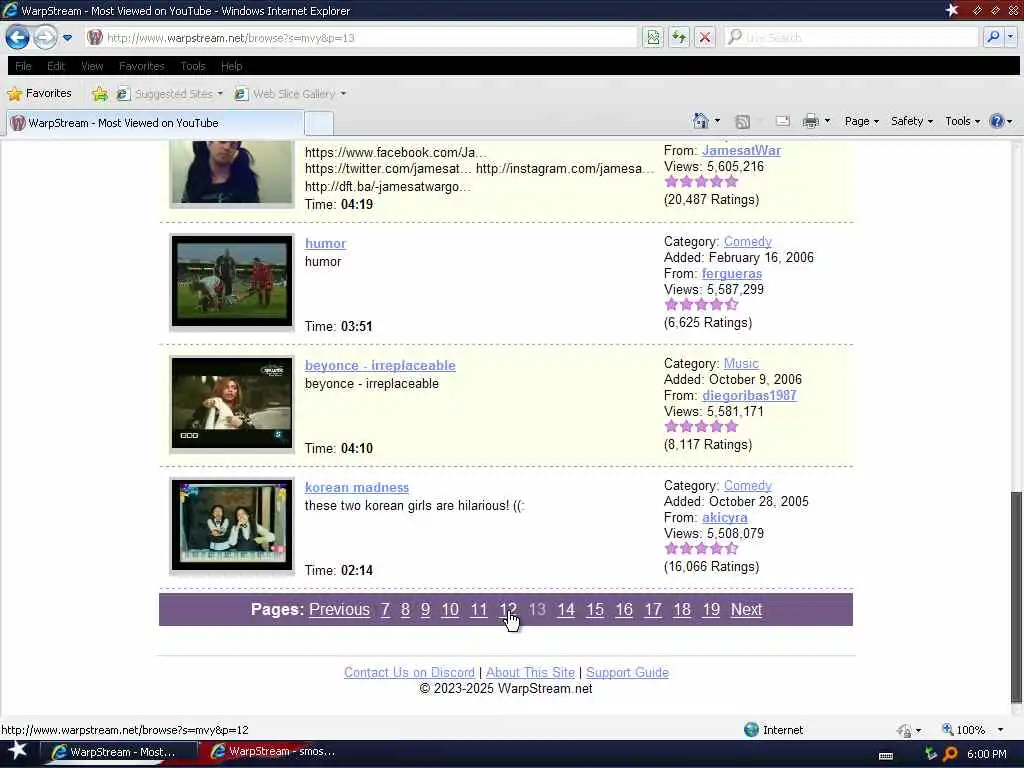Open About This Site link

(x=530, y=673)
